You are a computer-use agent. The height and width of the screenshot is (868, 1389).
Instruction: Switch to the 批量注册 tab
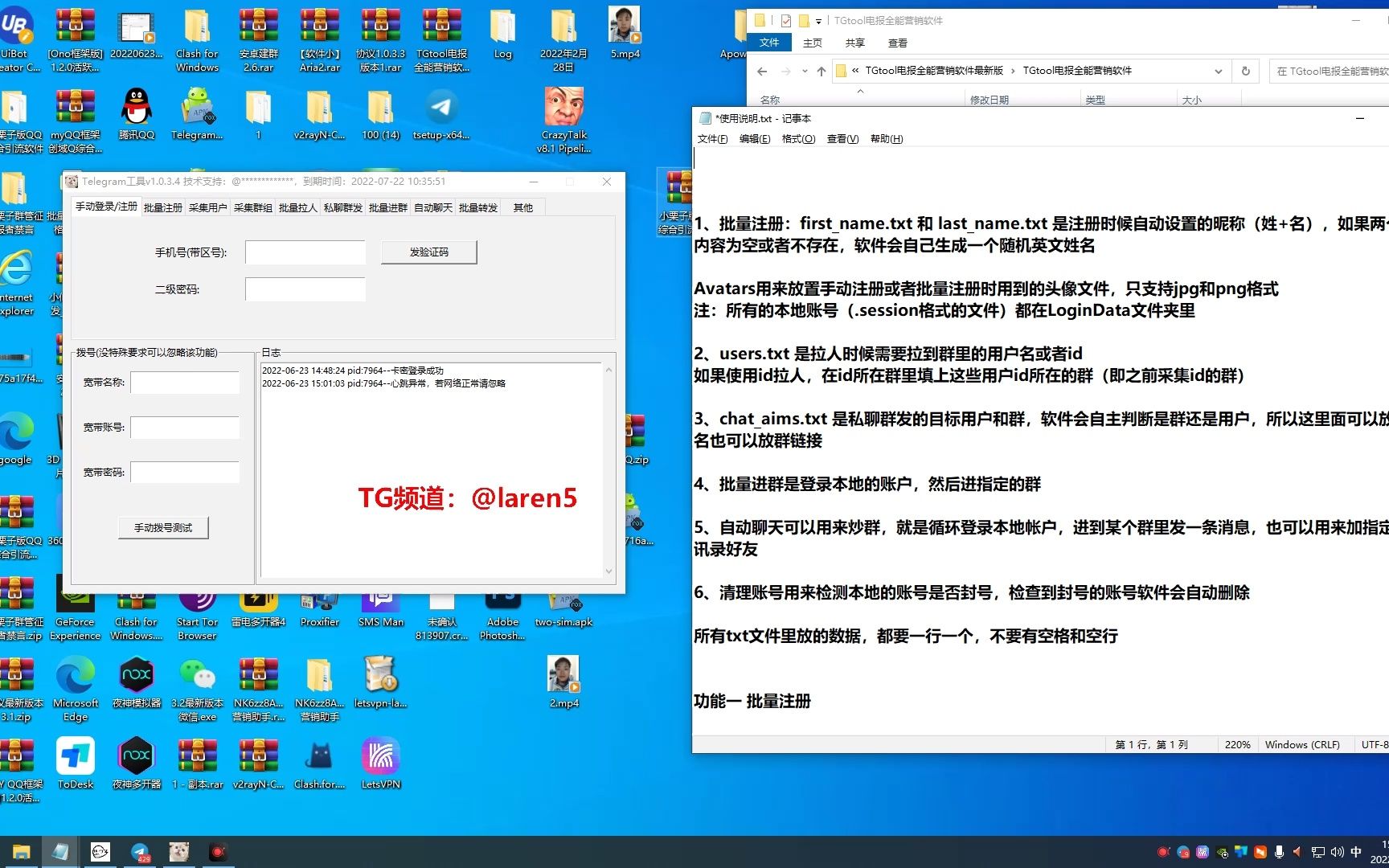coord(162,207)
